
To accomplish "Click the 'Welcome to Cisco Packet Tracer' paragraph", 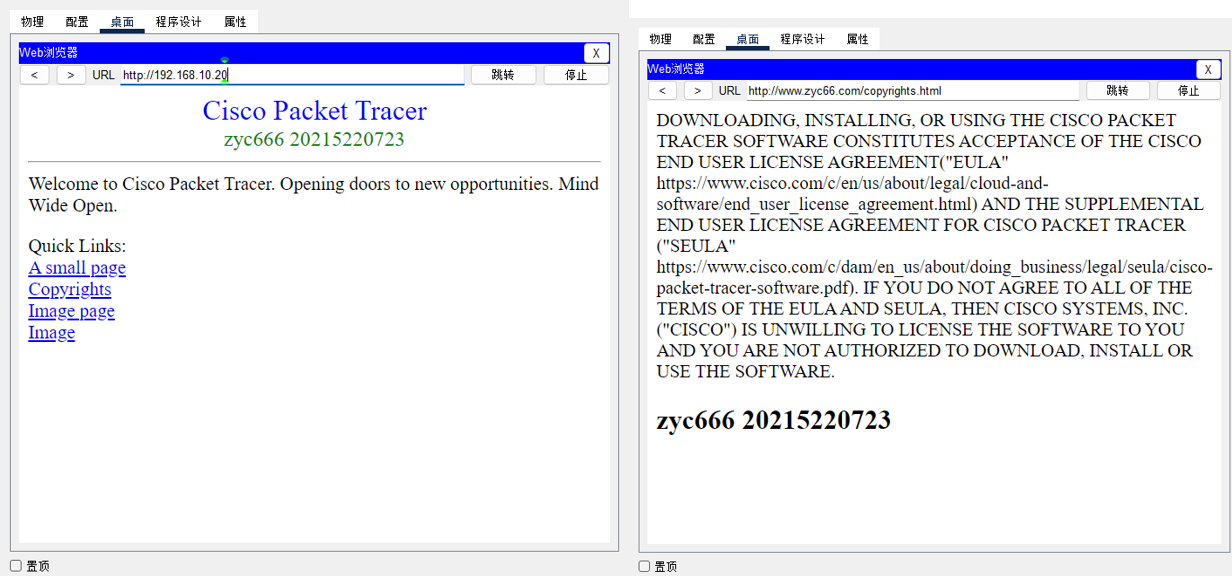I will [x=314, y=195].
